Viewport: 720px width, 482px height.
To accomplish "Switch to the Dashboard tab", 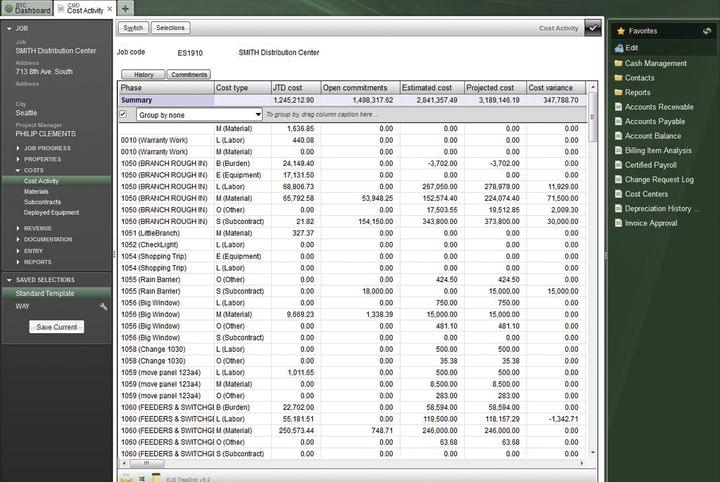I will pos(28,8).
